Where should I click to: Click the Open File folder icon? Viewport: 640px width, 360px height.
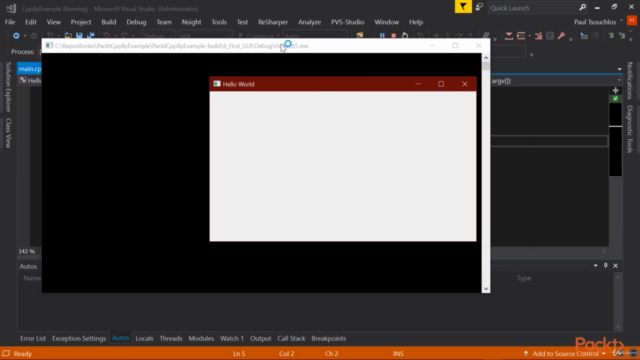pos(68,36)
